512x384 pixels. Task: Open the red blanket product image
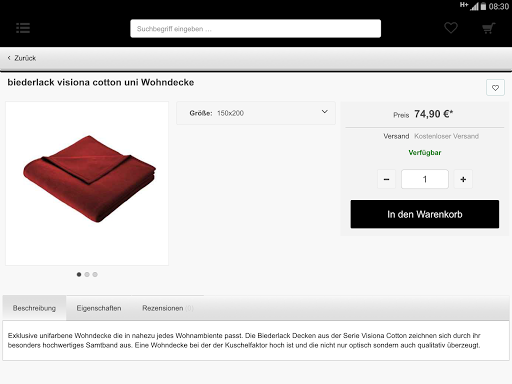click(x=87, y=183)
